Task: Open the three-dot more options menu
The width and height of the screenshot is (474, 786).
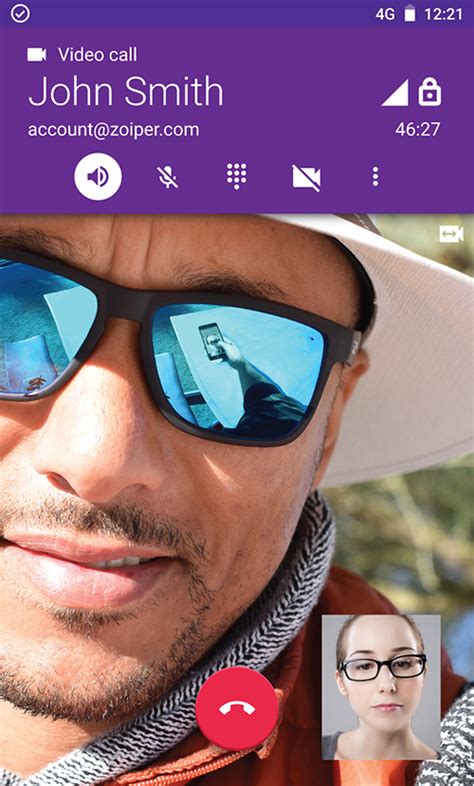Action: 375,177
